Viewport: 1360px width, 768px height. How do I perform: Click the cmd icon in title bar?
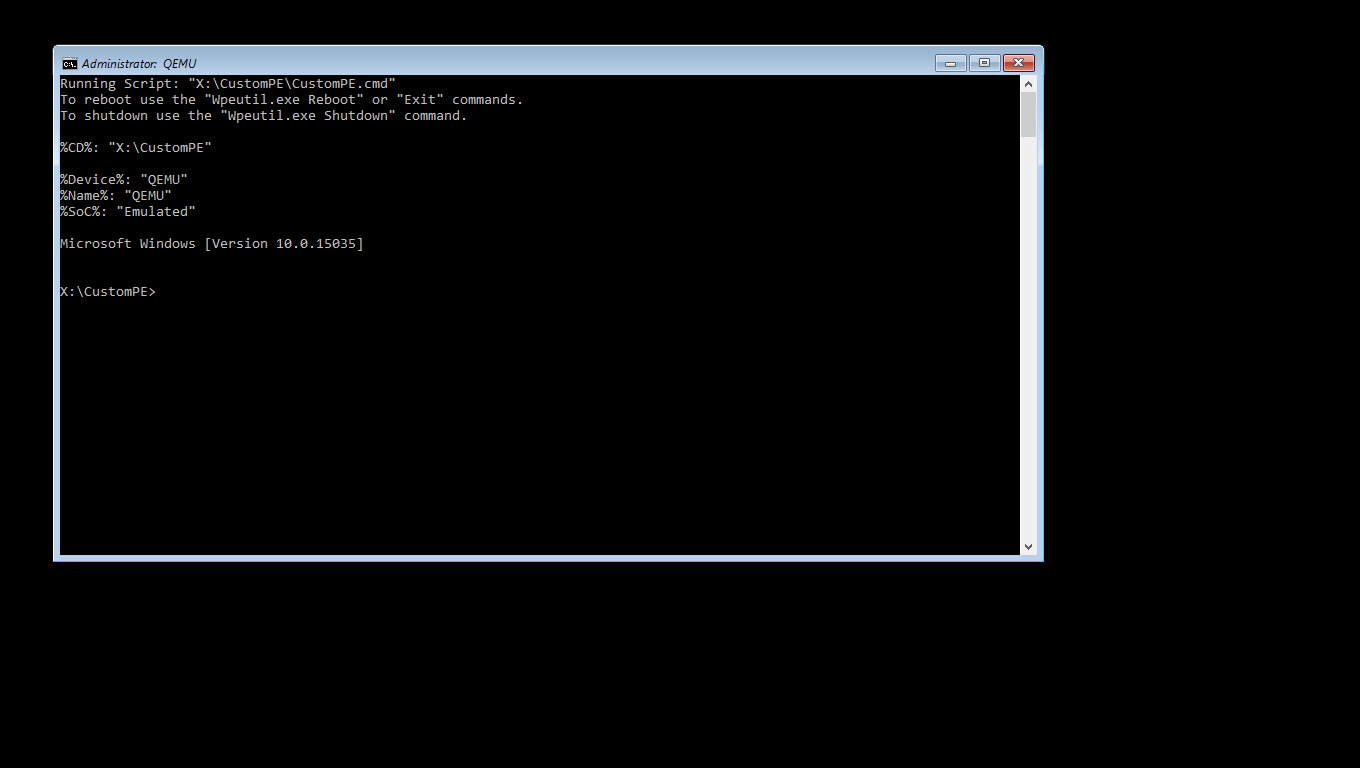[69, 63]
